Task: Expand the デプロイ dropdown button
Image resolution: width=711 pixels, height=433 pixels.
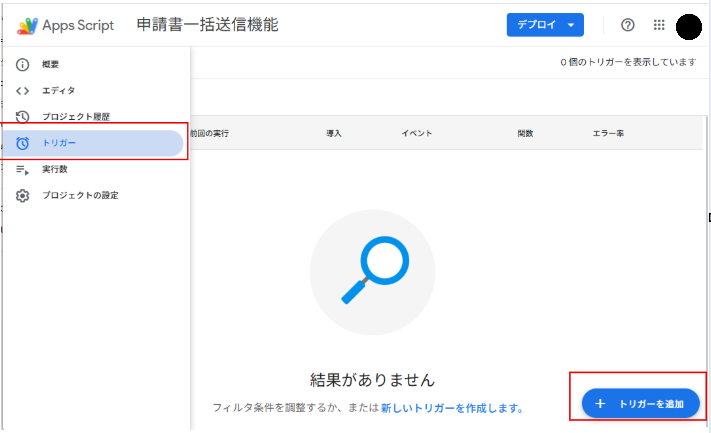Action: [545, 25]
